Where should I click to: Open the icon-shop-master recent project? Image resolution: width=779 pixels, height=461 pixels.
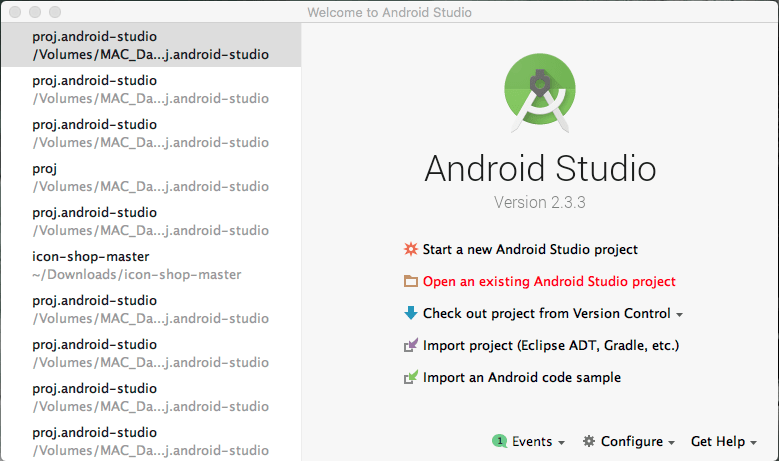point(136,265)
